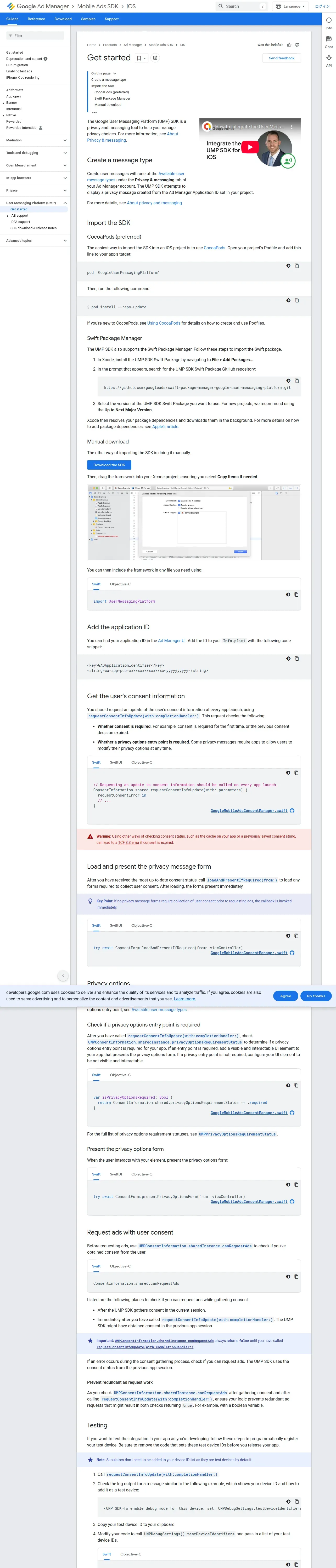The height and width of the screenshot is (1568, 336).
Task: Open the Language dropdown
Action: point(290,6)
